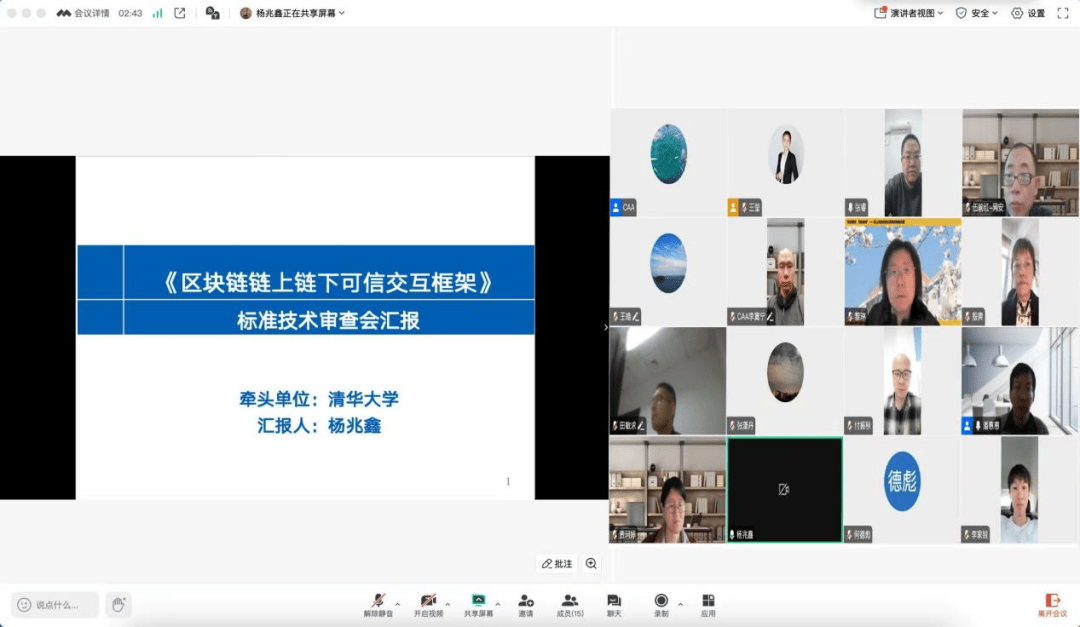
Task: Open the apps (应用) panel
Action: point(708,604)
